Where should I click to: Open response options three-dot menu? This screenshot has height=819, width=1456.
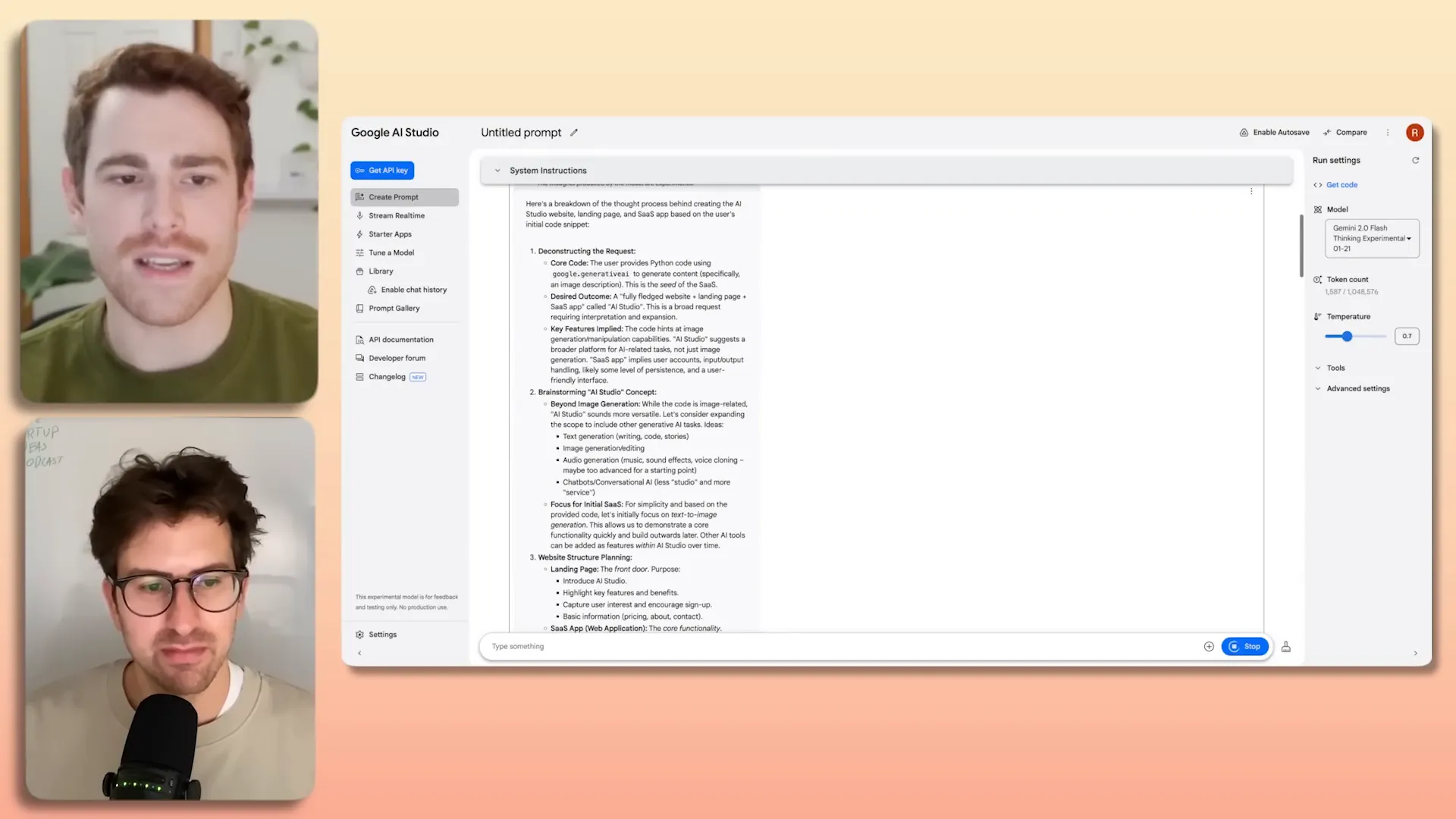point(1251,192)
